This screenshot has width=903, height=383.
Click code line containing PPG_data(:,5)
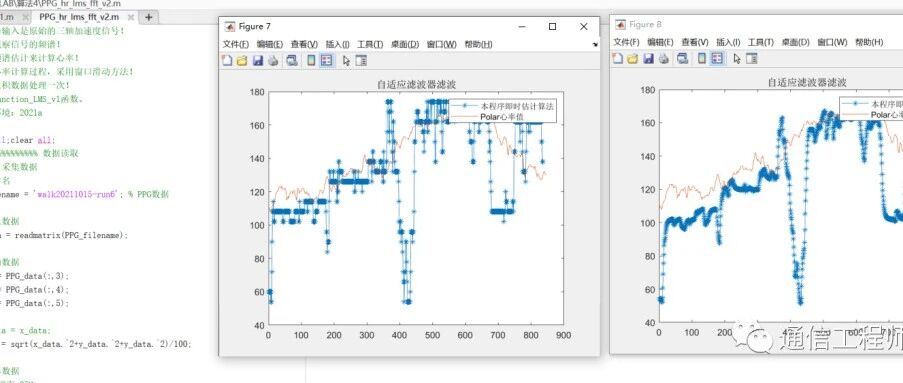pyautogui.click(x=35, y=303)
